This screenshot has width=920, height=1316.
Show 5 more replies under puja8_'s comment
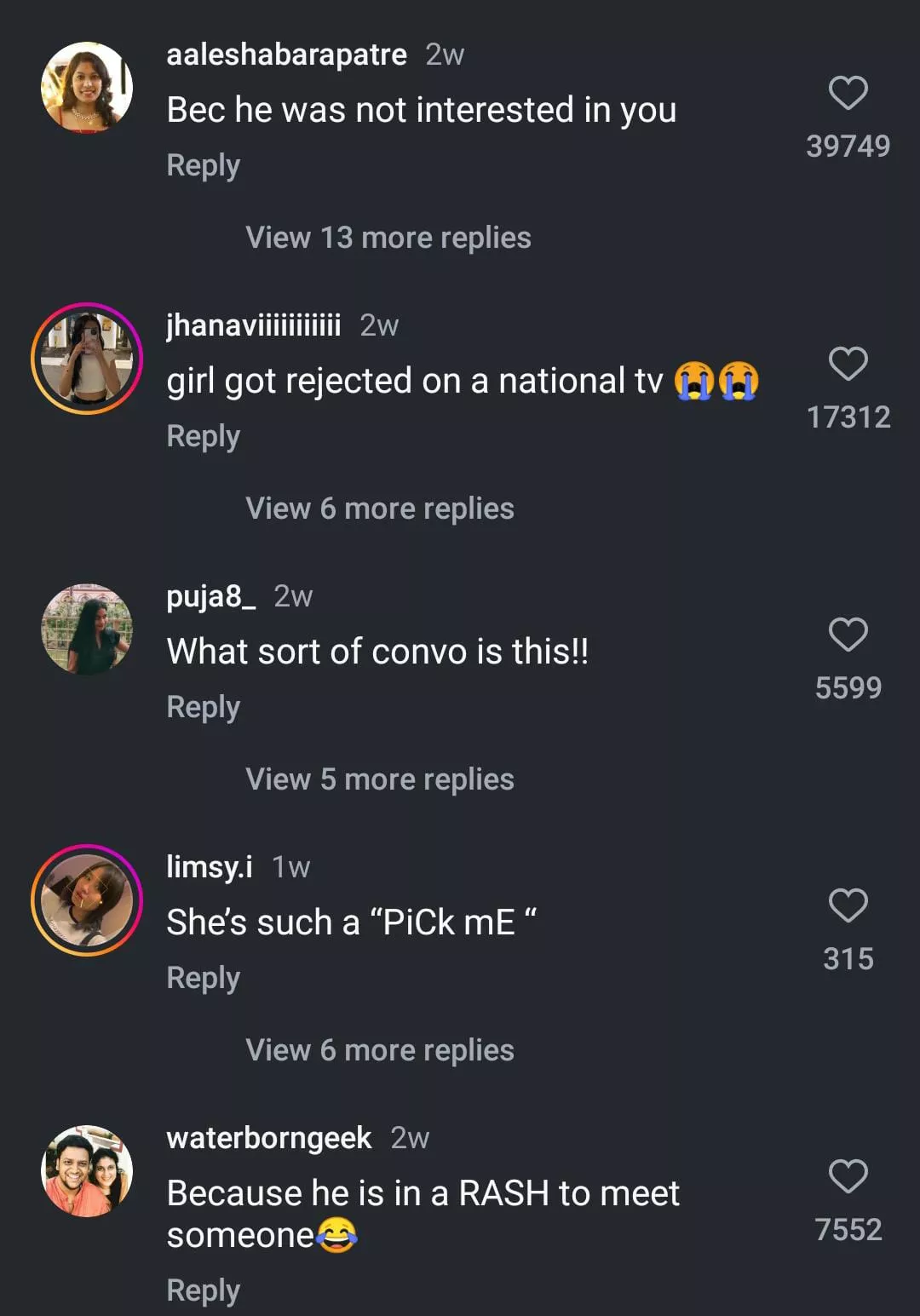(379, 779)
